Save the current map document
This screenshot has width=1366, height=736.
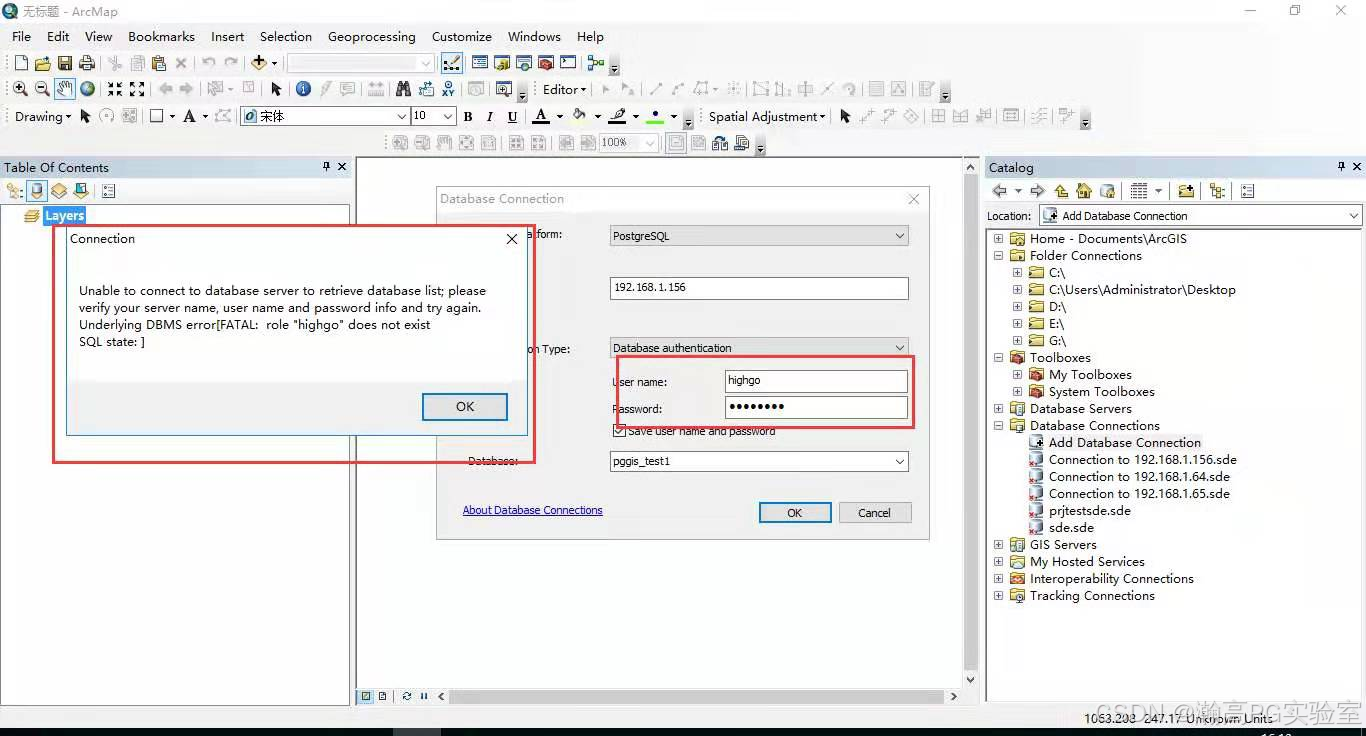coord(65,63)
